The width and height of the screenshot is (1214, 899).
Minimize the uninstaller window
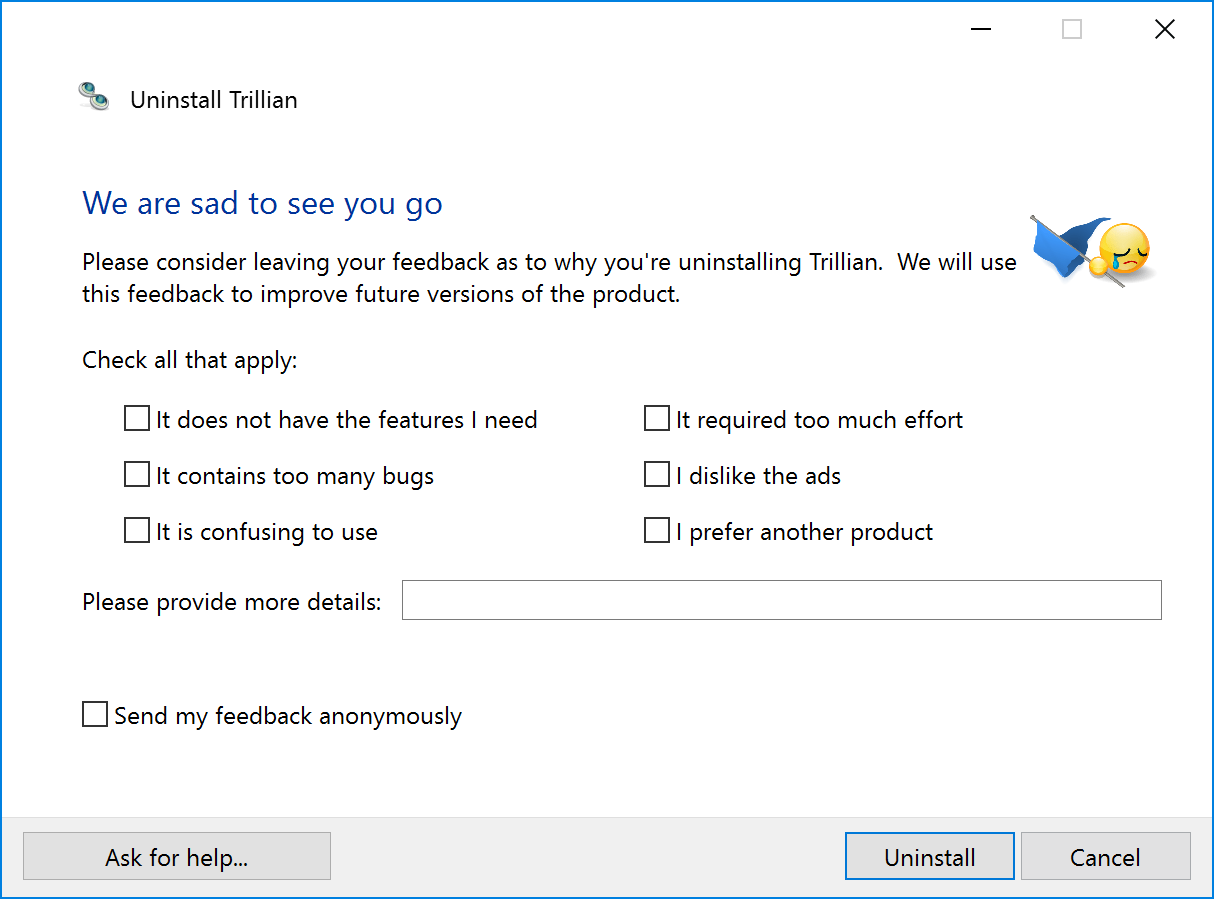981,30
